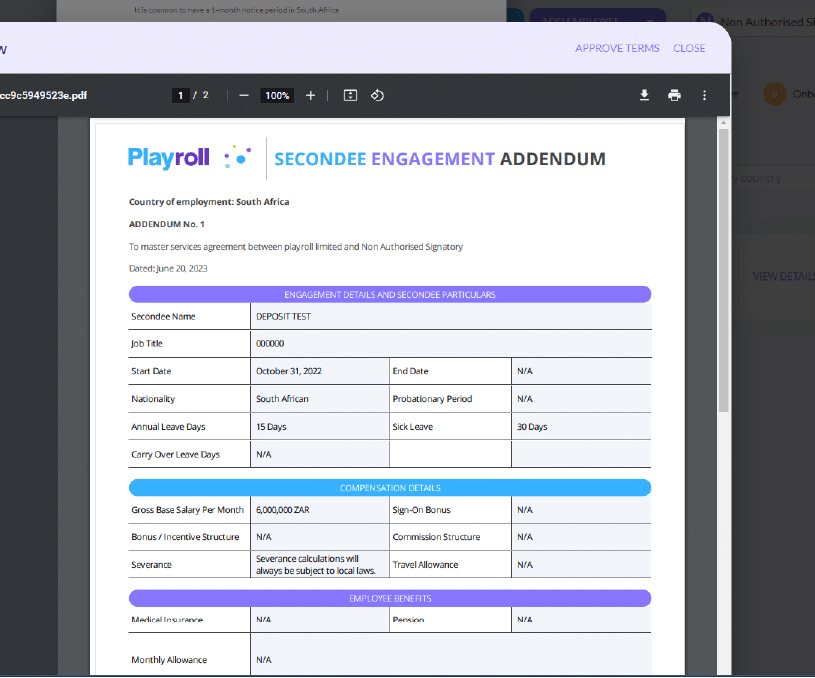The width and height of the screenshot is (815, 678).
Task: Click the page number input showing 1
Action: tap(181, 95)
